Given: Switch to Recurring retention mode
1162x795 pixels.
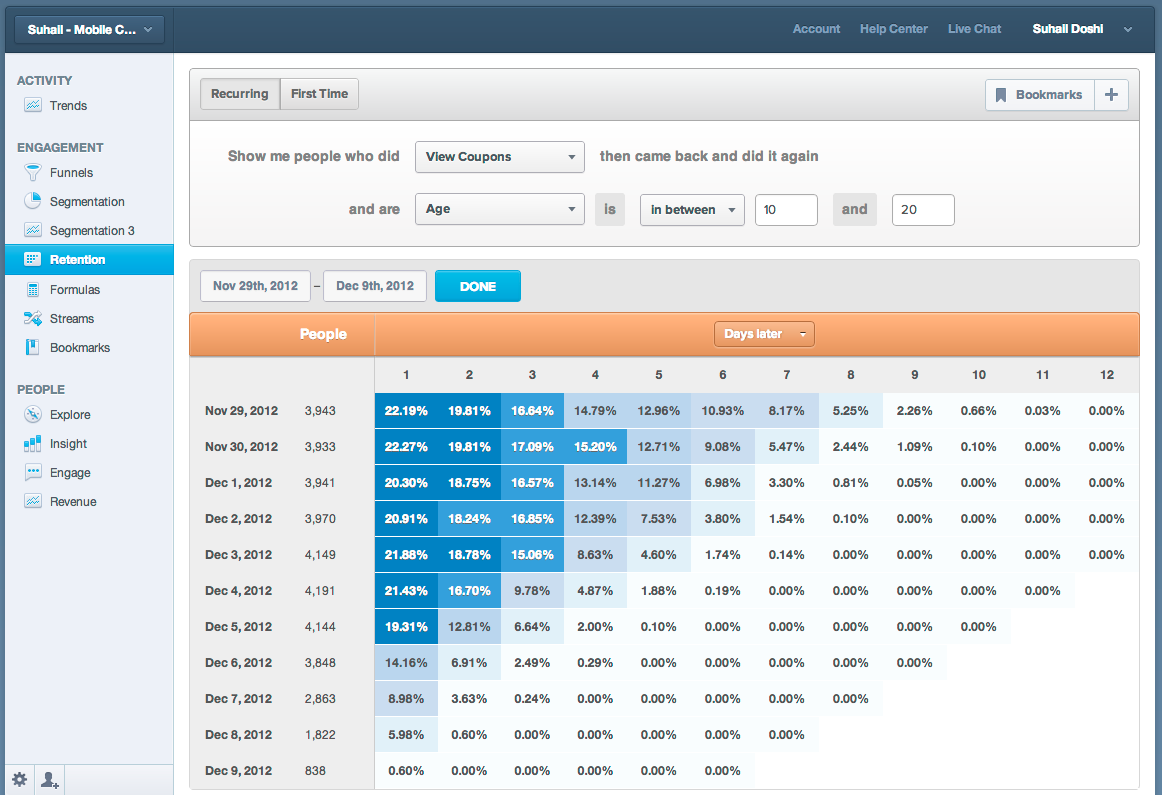Looking at the screenshot, I should tap(239, 94).
